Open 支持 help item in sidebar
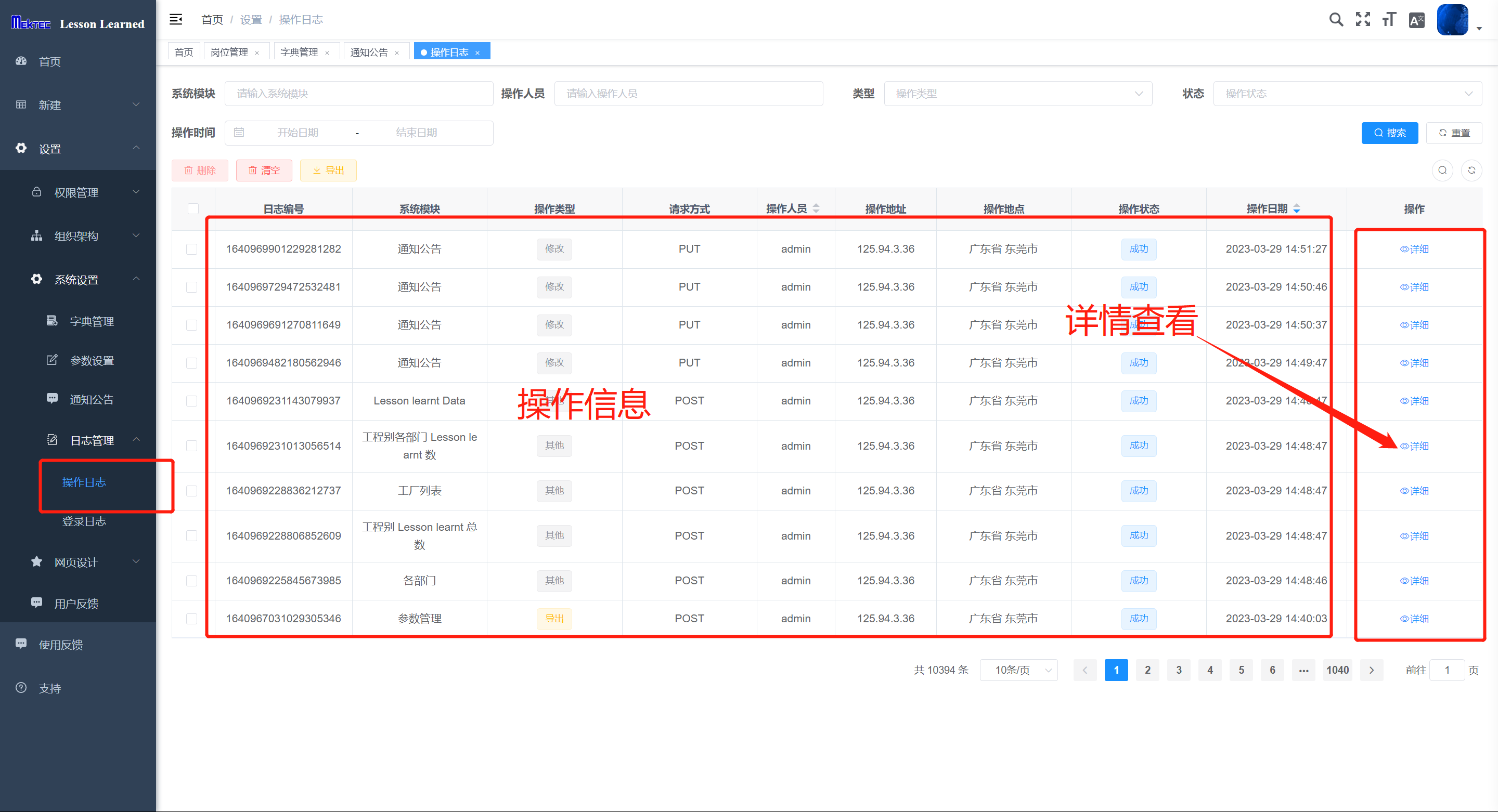The height and width of the screenshot is (812, 1498). click(79, 688)
